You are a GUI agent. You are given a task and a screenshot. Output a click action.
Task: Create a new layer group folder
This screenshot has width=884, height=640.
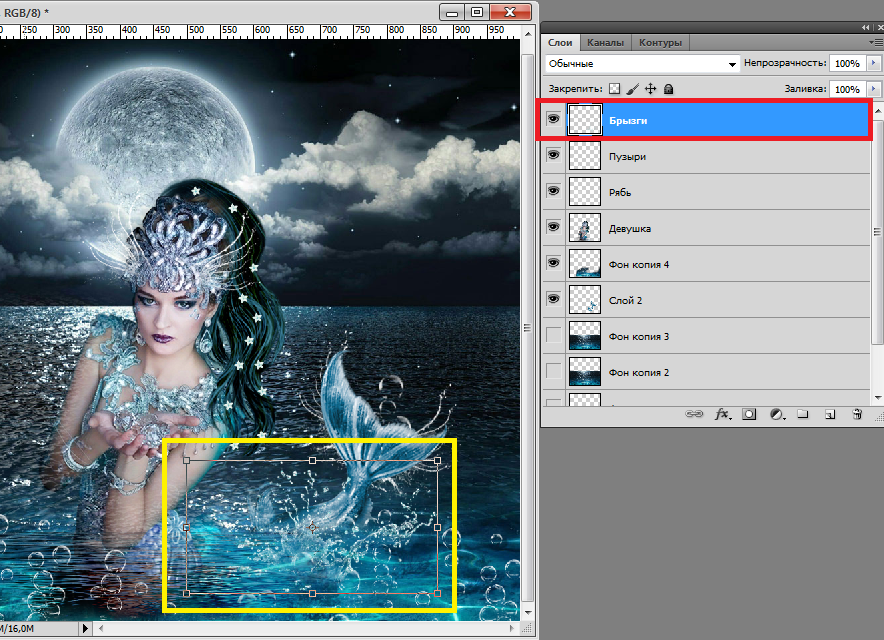click(x=803, y=413)
